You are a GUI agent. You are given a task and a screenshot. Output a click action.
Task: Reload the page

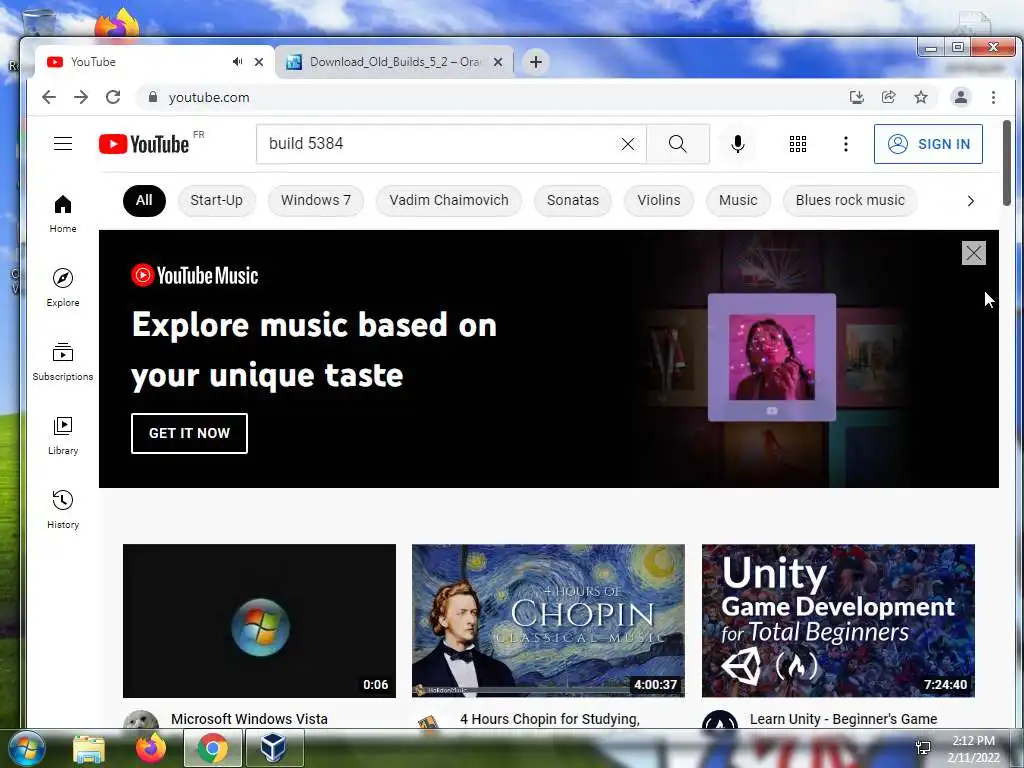pyautogui.click(x=113, y=97)
